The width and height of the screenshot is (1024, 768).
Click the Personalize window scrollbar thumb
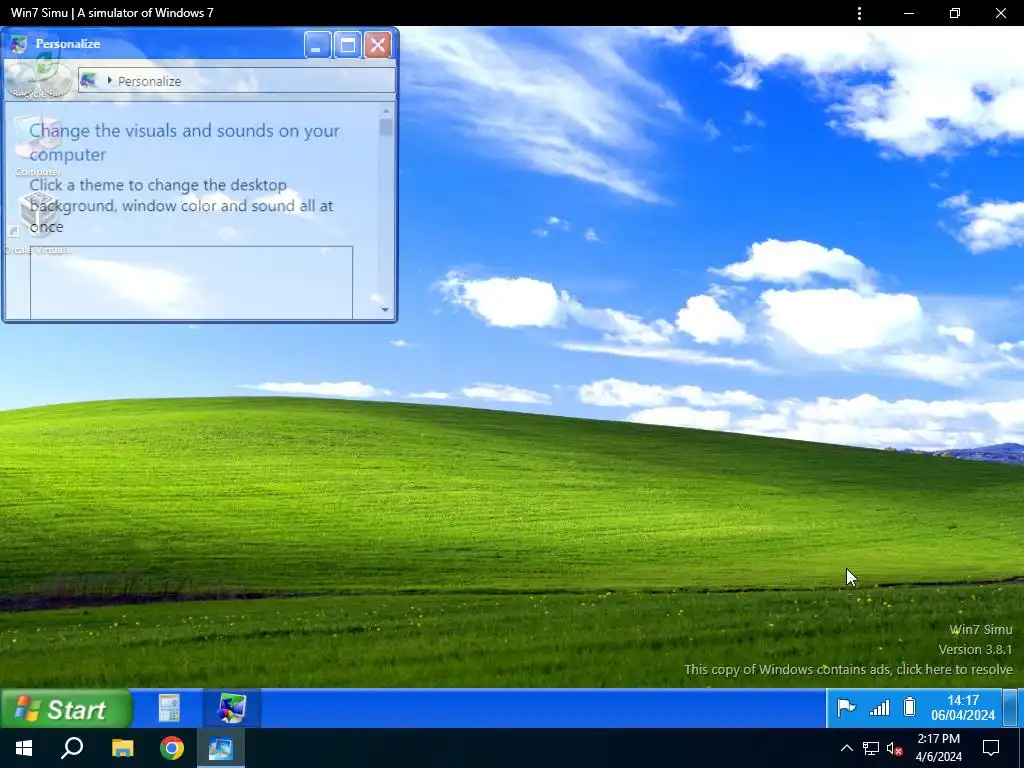click(x=385, y=127)
